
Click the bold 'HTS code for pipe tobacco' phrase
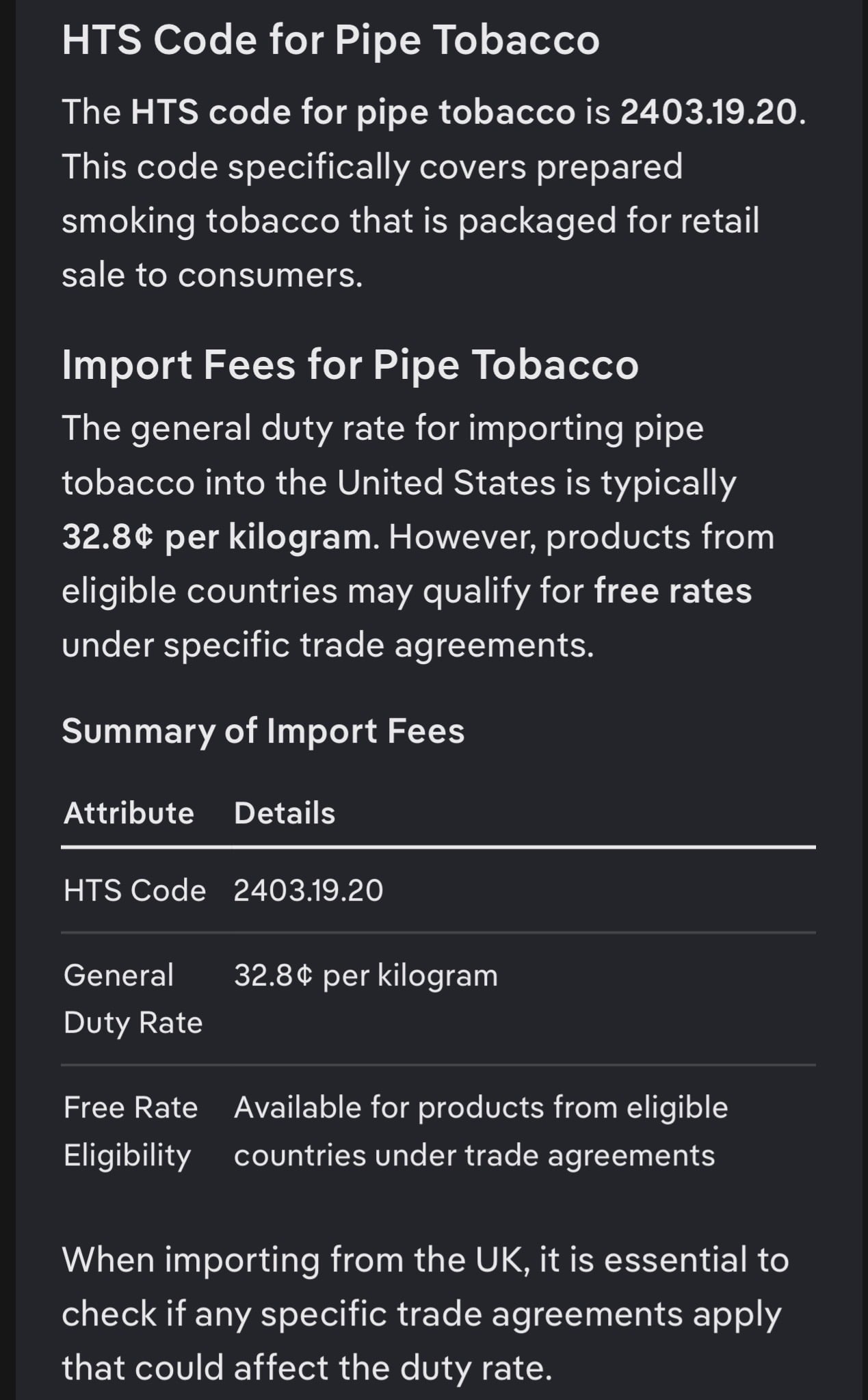coord(353,112)
